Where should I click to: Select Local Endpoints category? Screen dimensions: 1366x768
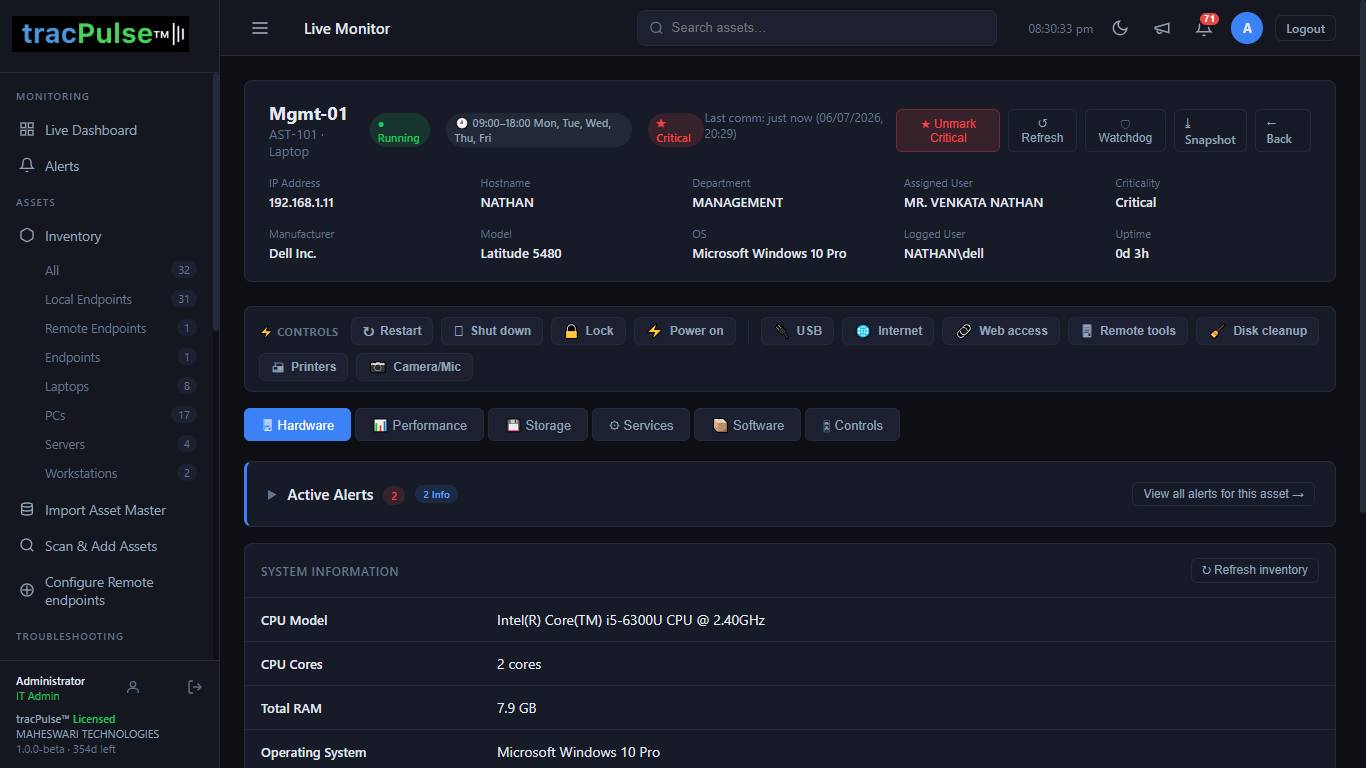107,299
